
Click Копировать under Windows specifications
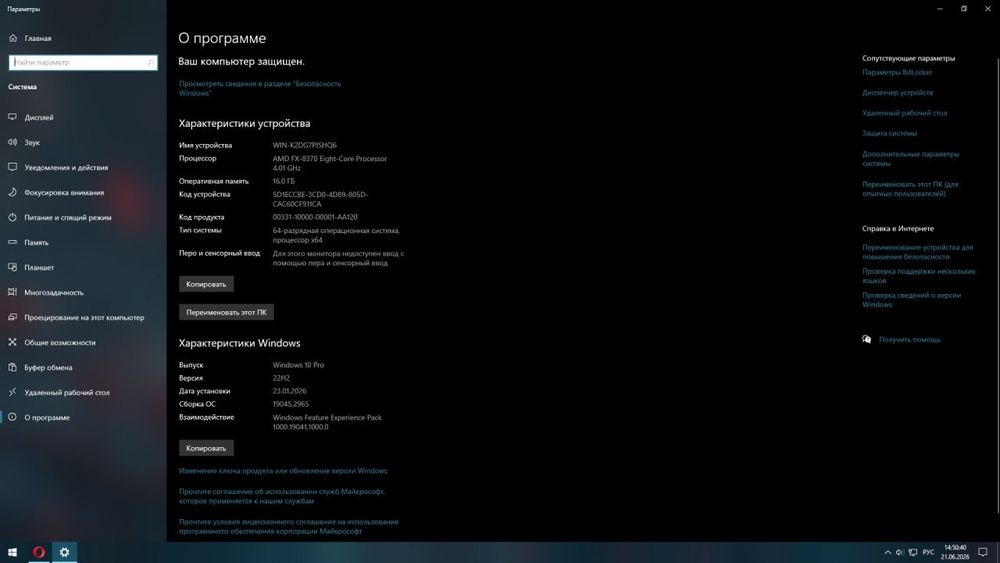206,448
